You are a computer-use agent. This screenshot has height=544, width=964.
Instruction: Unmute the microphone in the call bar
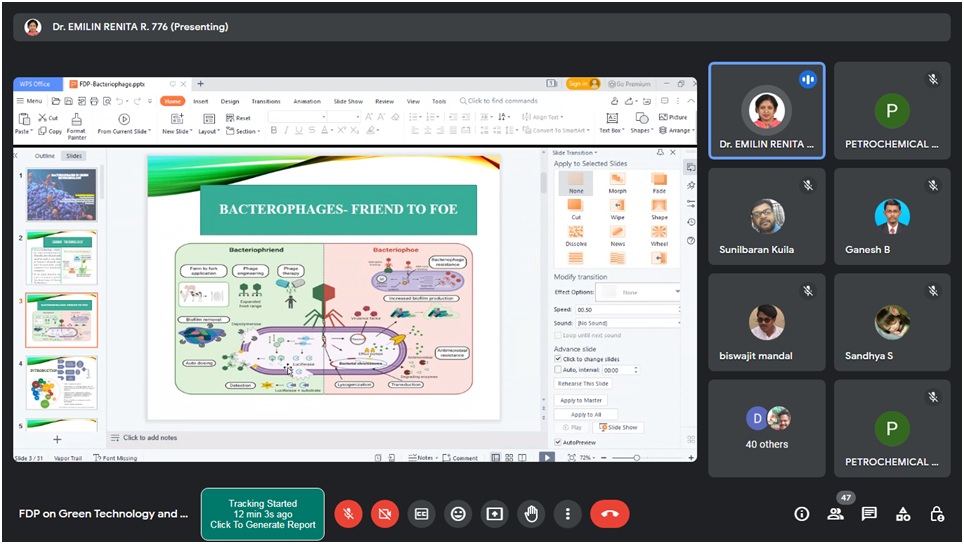click(x=348, y=514)
